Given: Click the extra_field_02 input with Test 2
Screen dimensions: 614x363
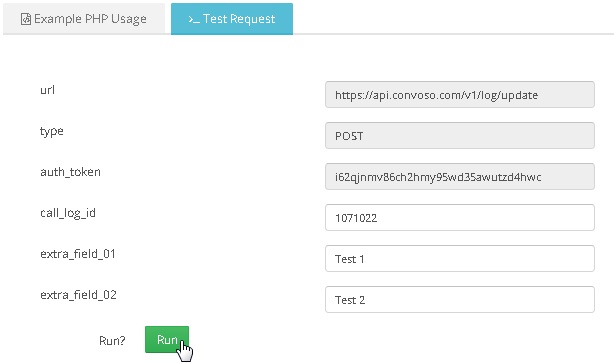Looking at the screenshot, I should [x=460, y=300].
